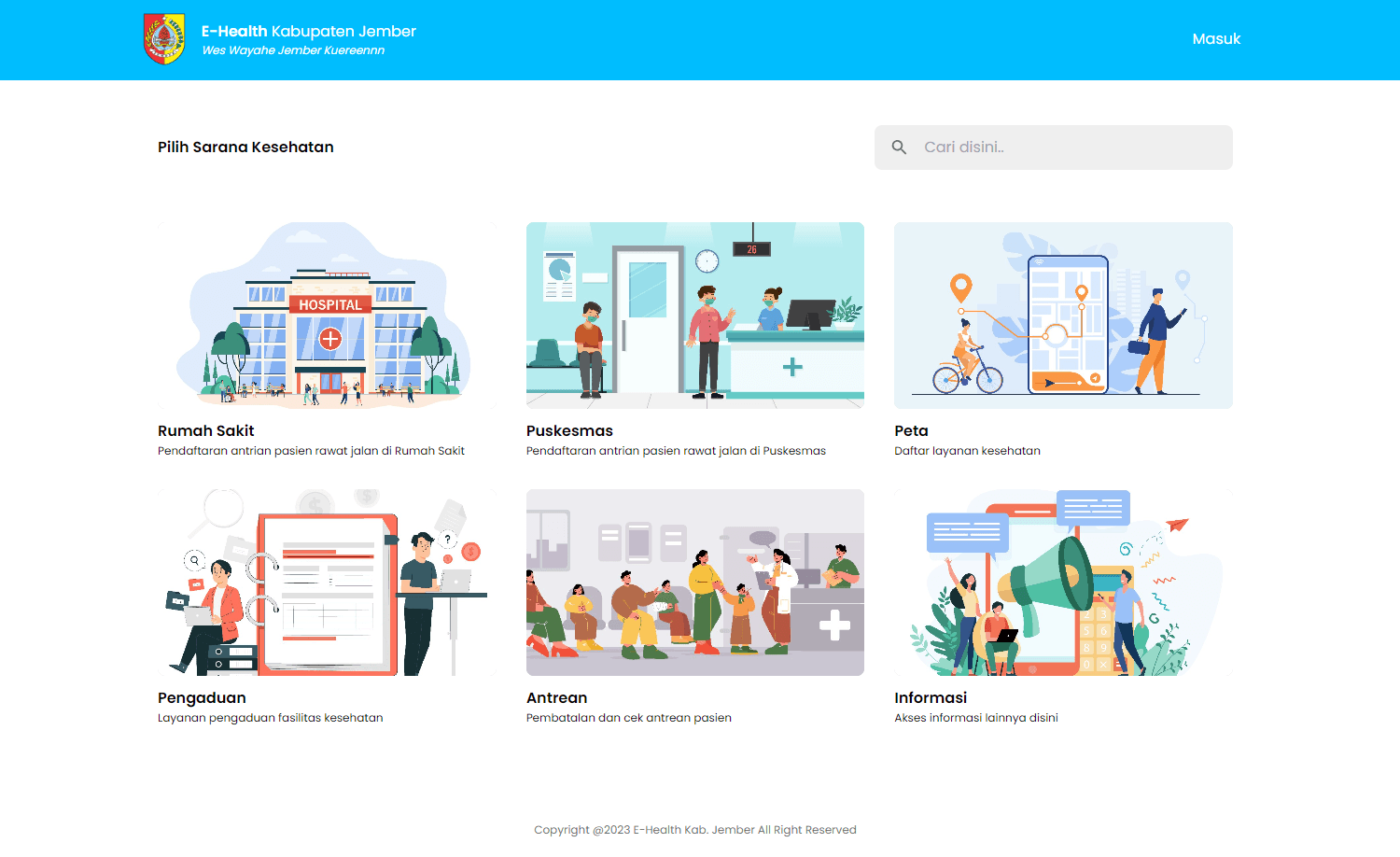This screenshot has height=857, width=1400.
Task: Click Masuk to log in
Action: pos(1216,39)
